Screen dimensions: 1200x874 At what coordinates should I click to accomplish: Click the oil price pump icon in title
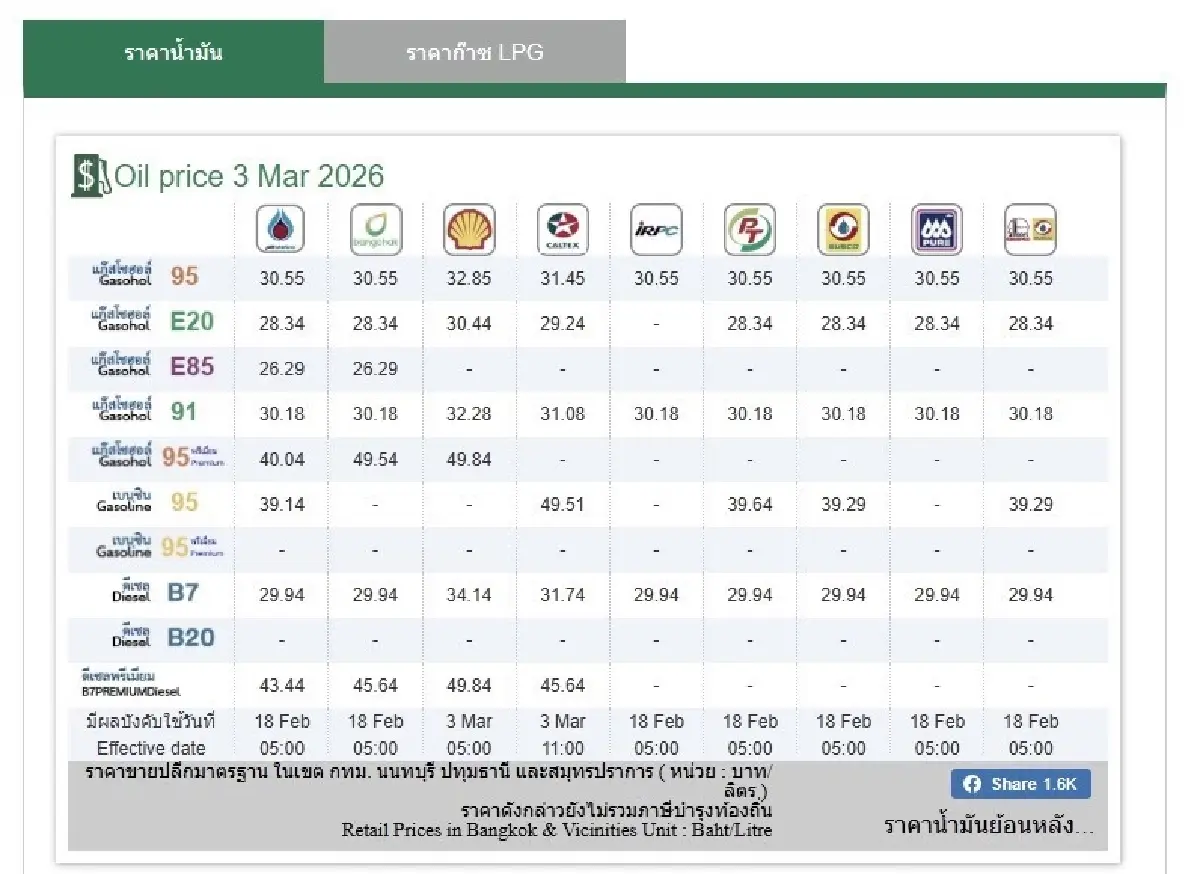(91, 177)
